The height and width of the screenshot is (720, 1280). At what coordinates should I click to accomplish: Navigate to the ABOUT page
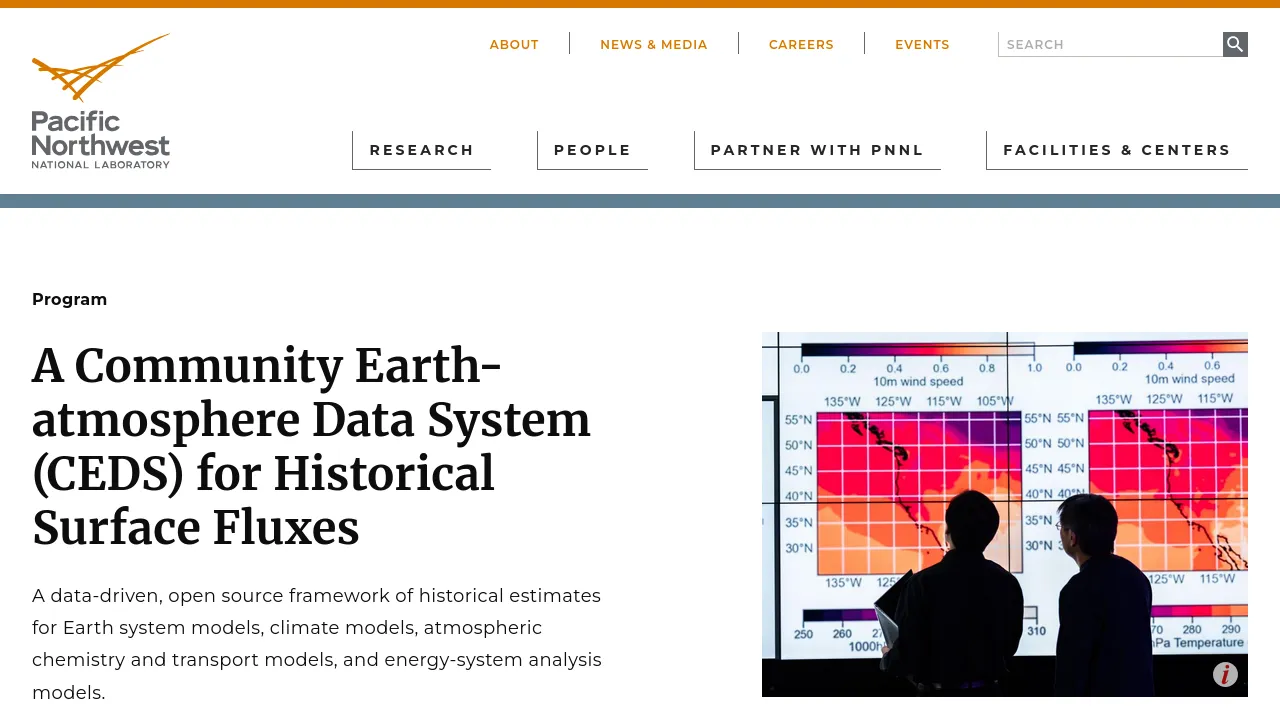click(513, 44)
